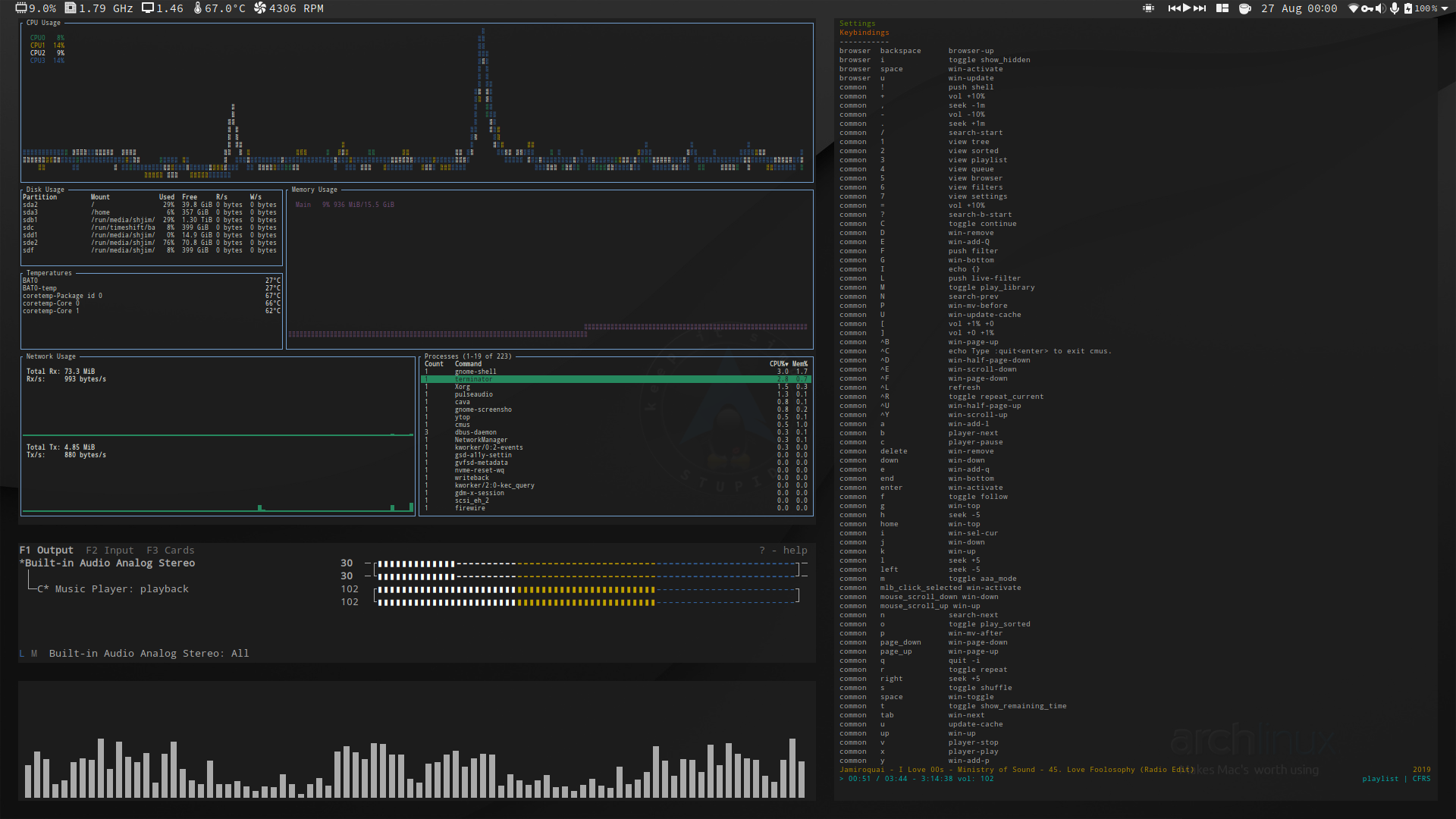This screenshot has height=819, width=1456.
Task: Switch to the F1 Output tab in pulsemixer
Action: pos(46,551)
